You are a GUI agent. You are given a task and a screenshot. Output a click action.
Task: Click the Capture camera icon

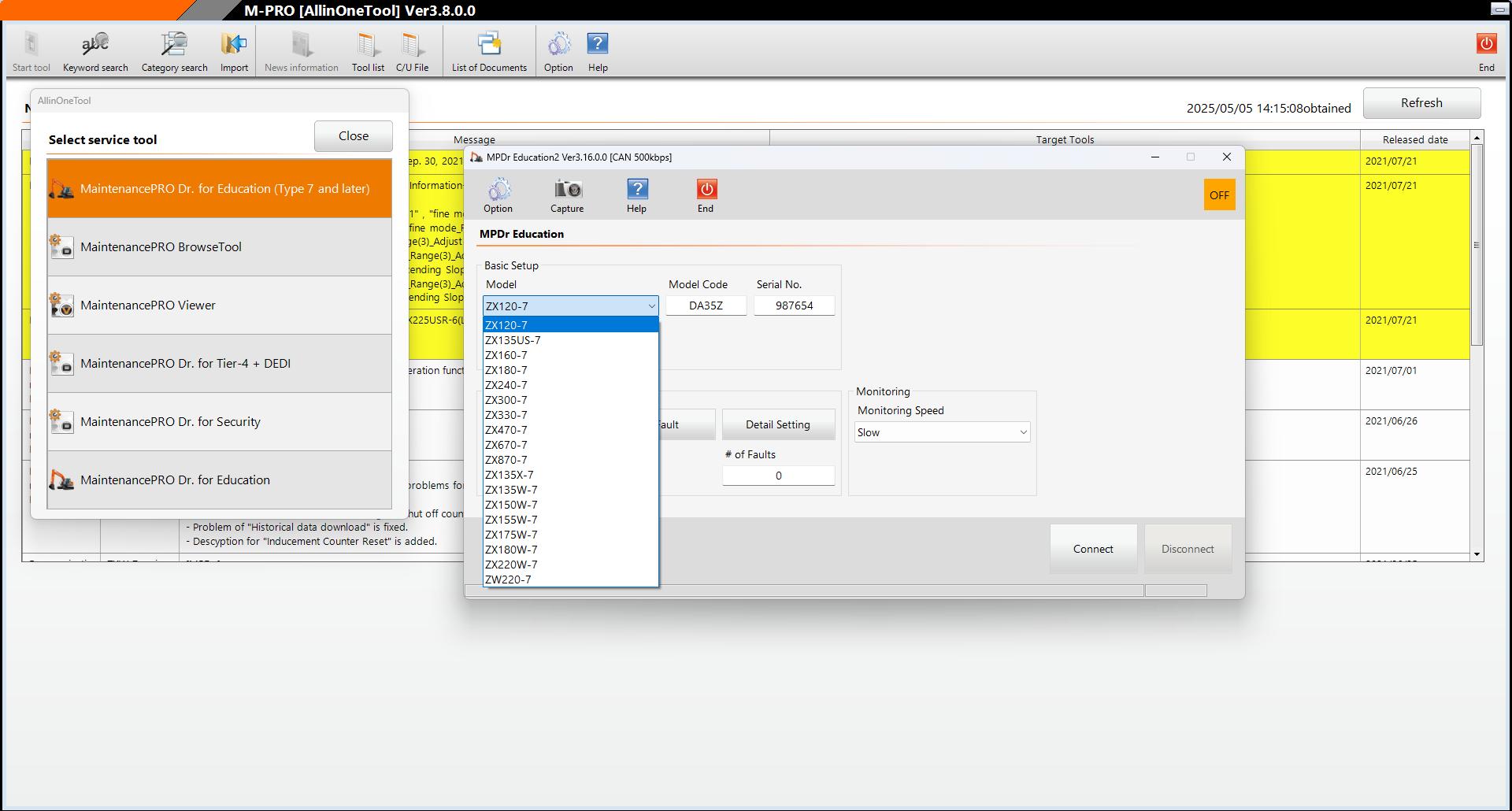(567, 195)
